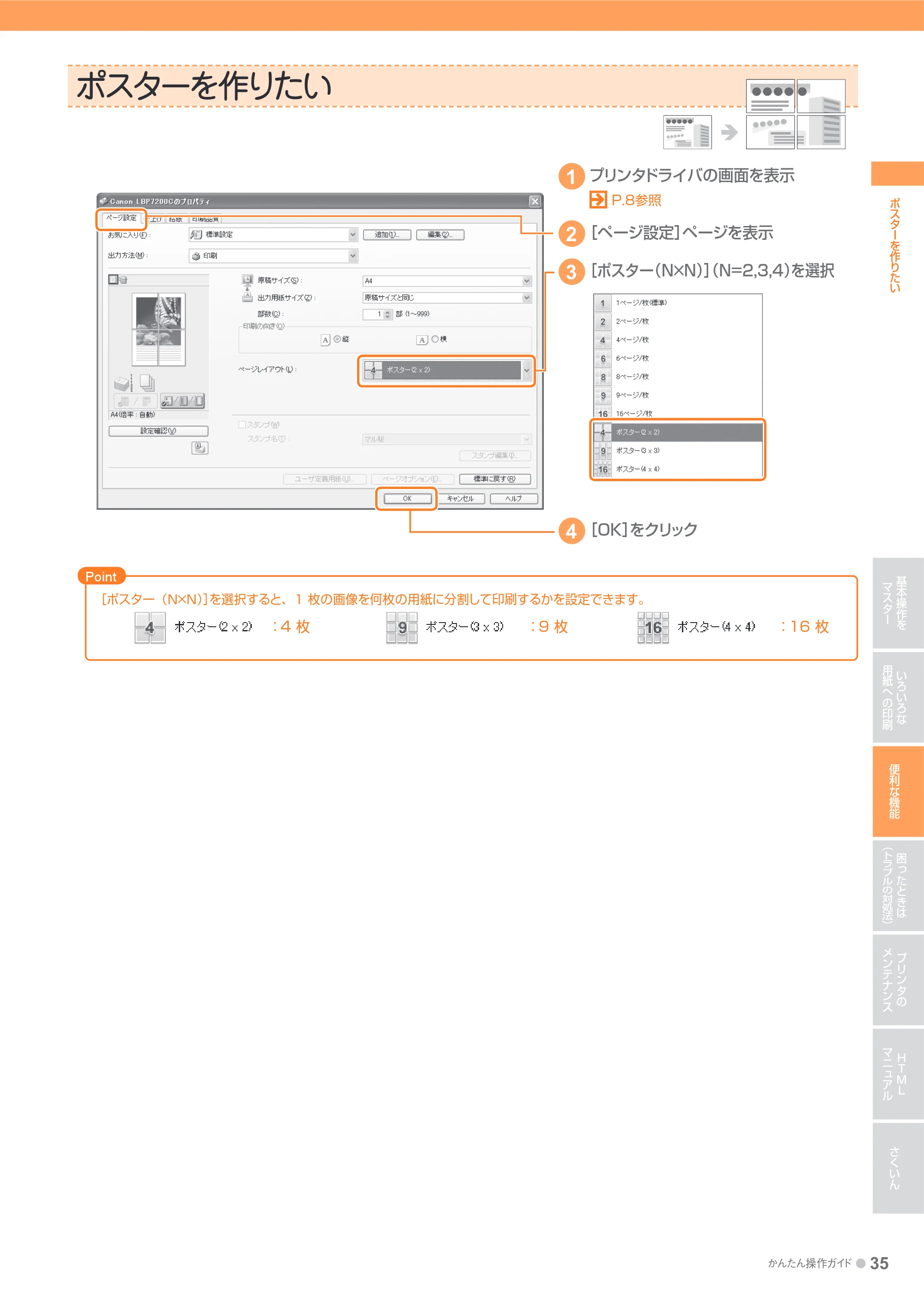Image resolution: width=924 pixels, height=1308 pixels.
Task: Open the お気に入り 標準設定 dropdown
Action: click(x=273, y=235)
